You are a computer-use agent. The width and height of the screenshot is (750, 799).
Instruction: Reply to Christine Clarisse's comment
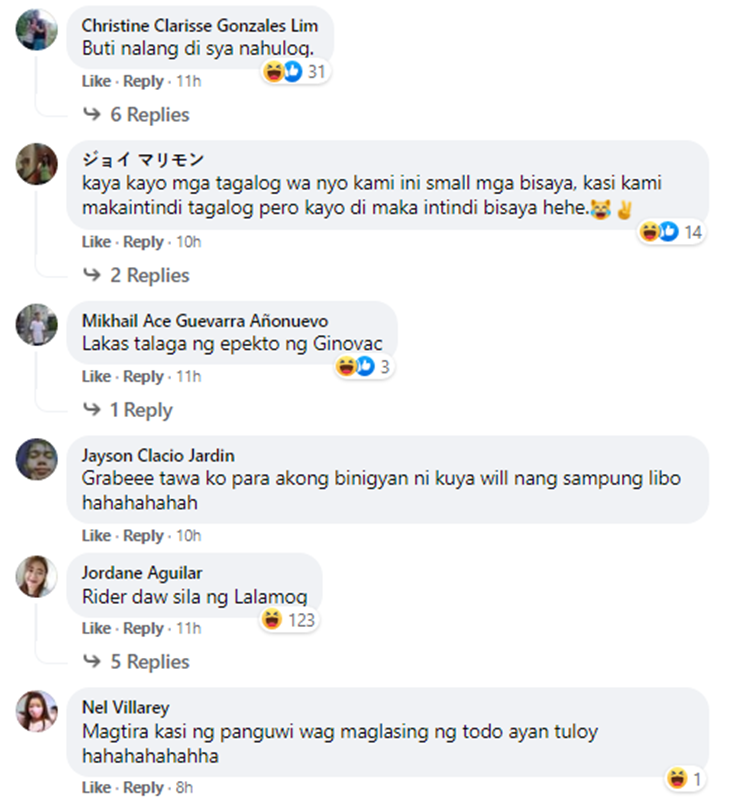[x=143, y=81]
